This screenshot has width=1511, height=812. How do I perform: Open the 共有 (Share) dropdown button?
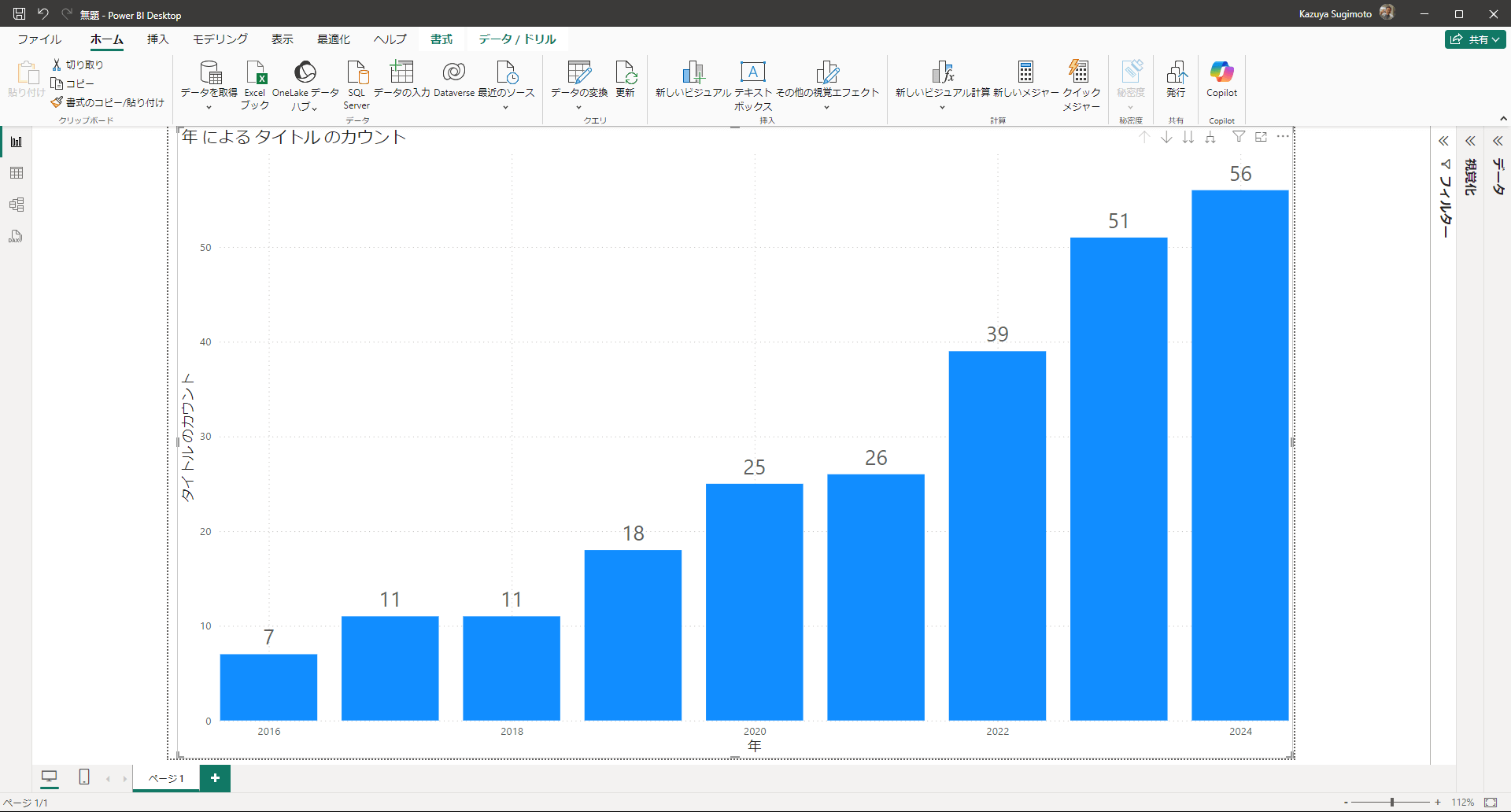tap(1476, 39)
